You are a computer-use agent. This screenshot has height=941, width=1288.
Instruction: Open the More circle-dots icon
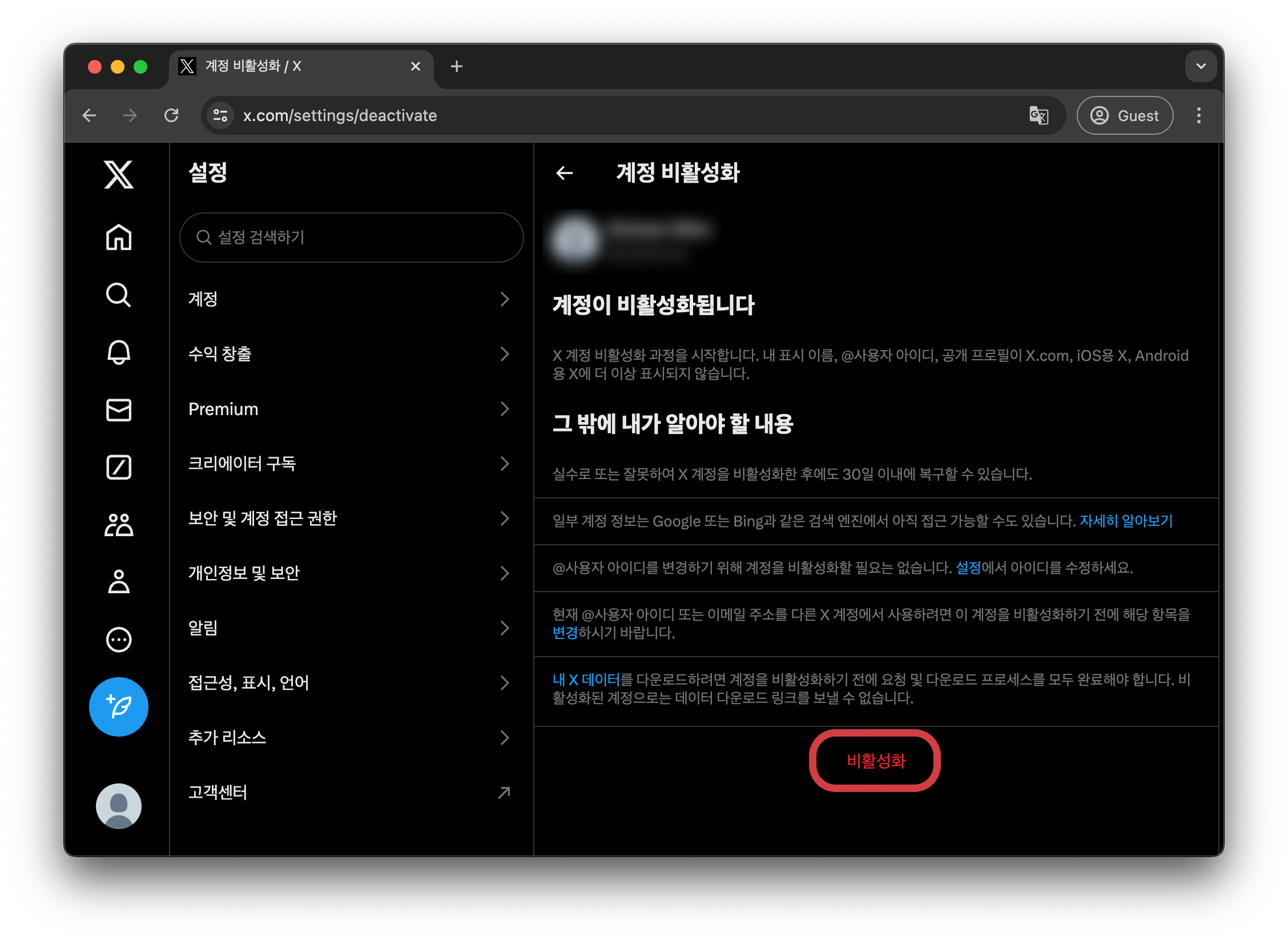point(119,640)
